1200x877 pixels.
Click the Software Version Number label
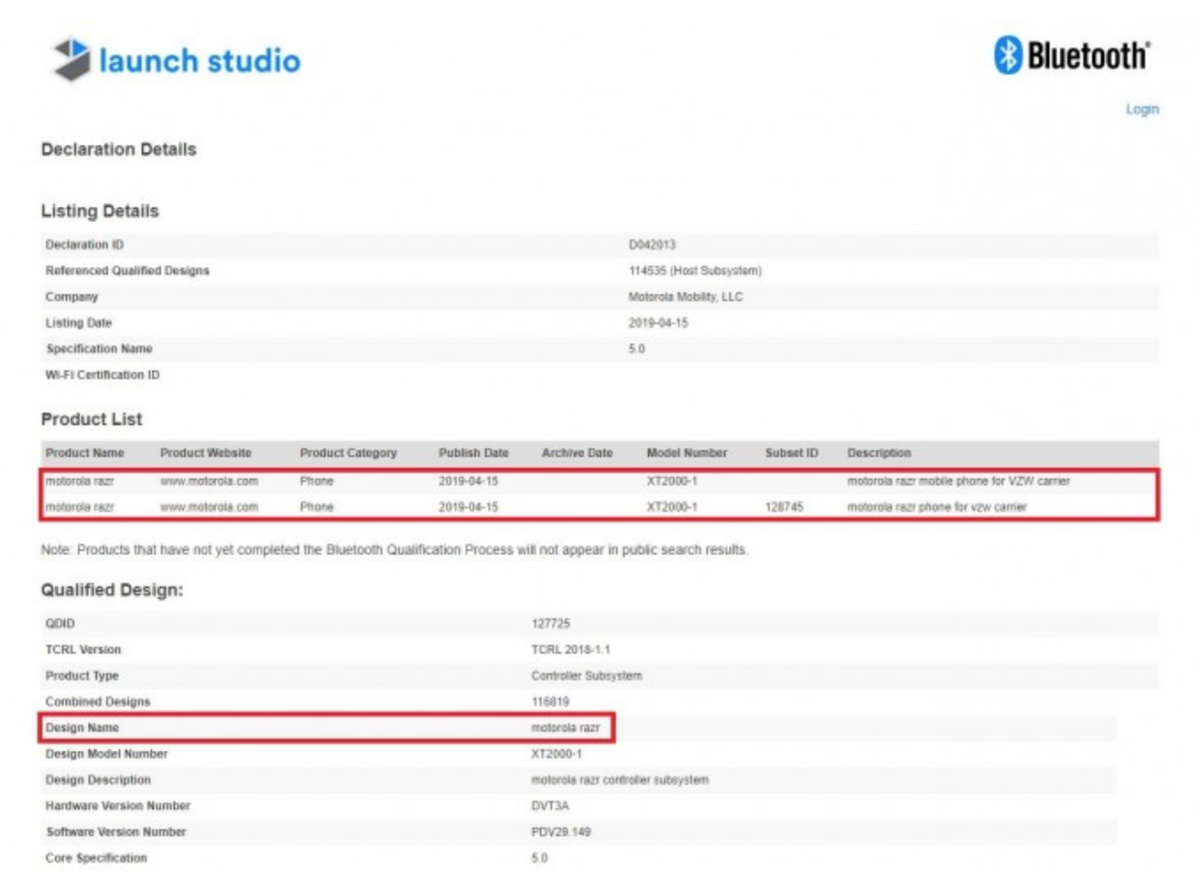(x=116, y=831)
